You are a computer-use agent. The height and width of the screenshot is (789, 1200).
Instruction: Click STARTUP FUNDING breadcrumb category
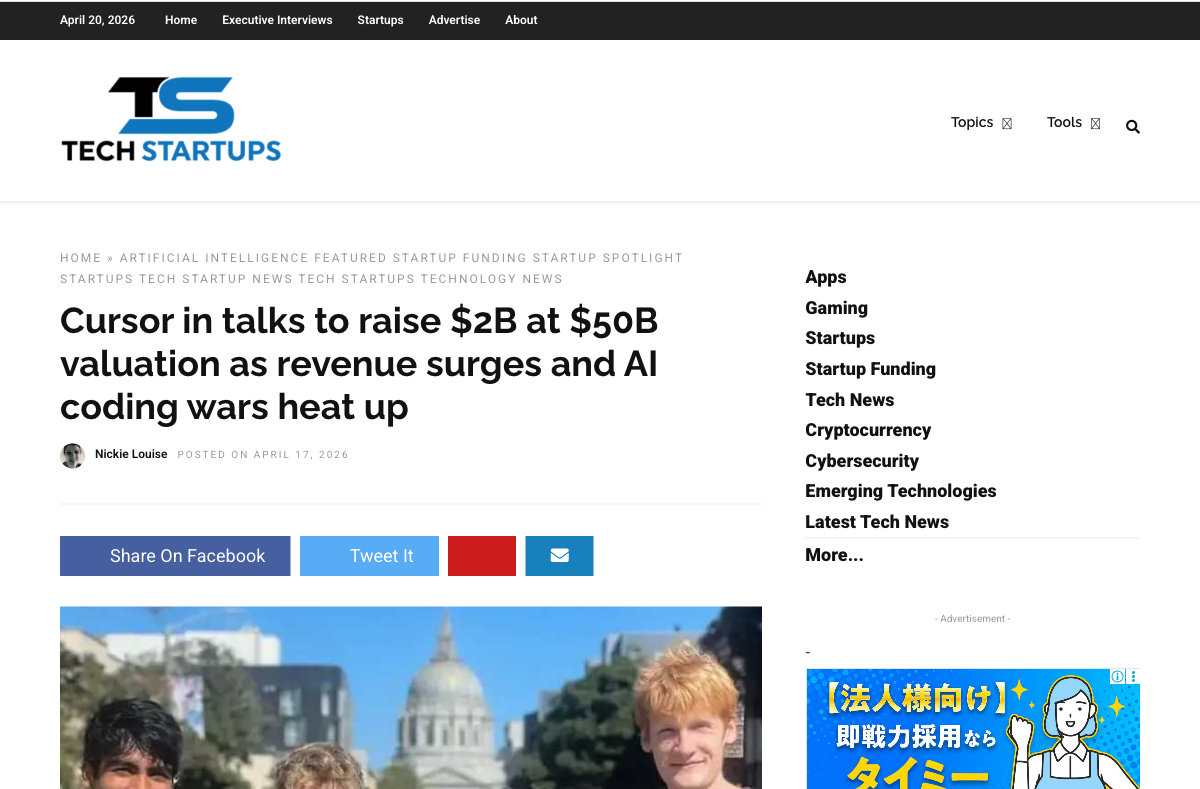pos(460,258)
